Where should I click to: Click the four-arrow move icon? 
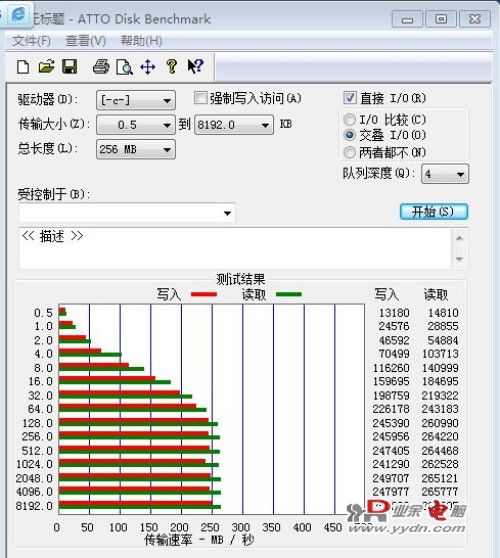tap(148, 67)
